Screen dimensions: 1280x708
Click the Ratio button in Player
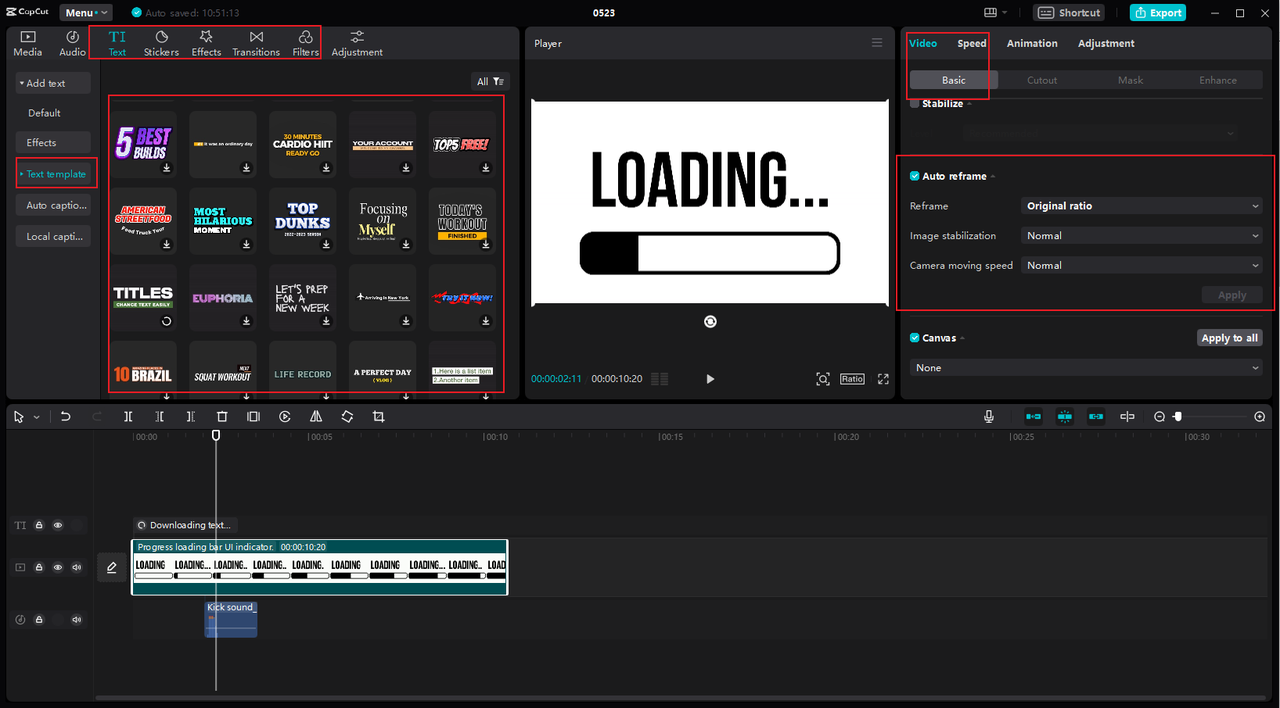click(x=852, y=379)
